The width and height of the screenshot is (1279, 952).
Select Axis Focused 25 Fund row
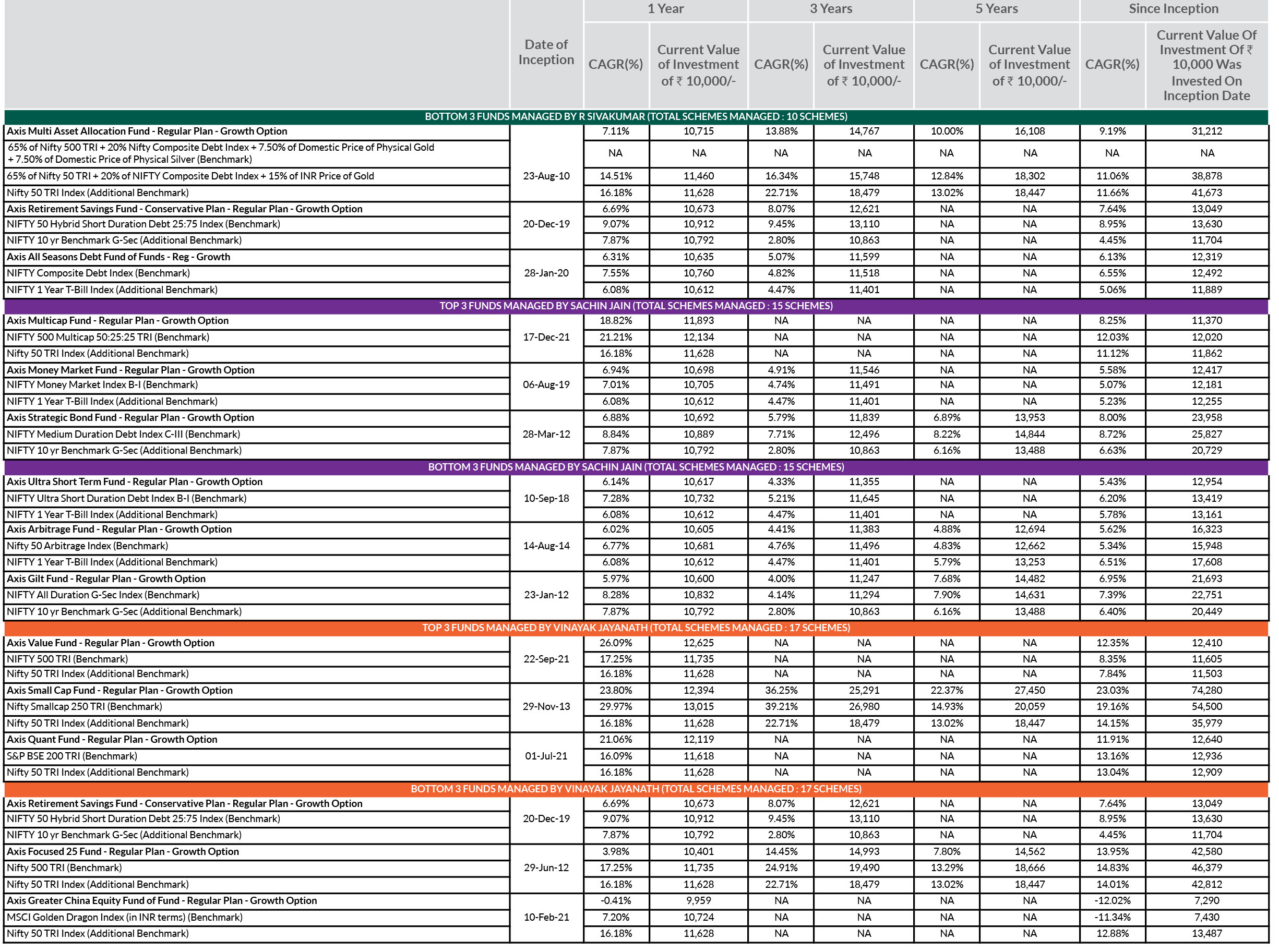point(122,851)
